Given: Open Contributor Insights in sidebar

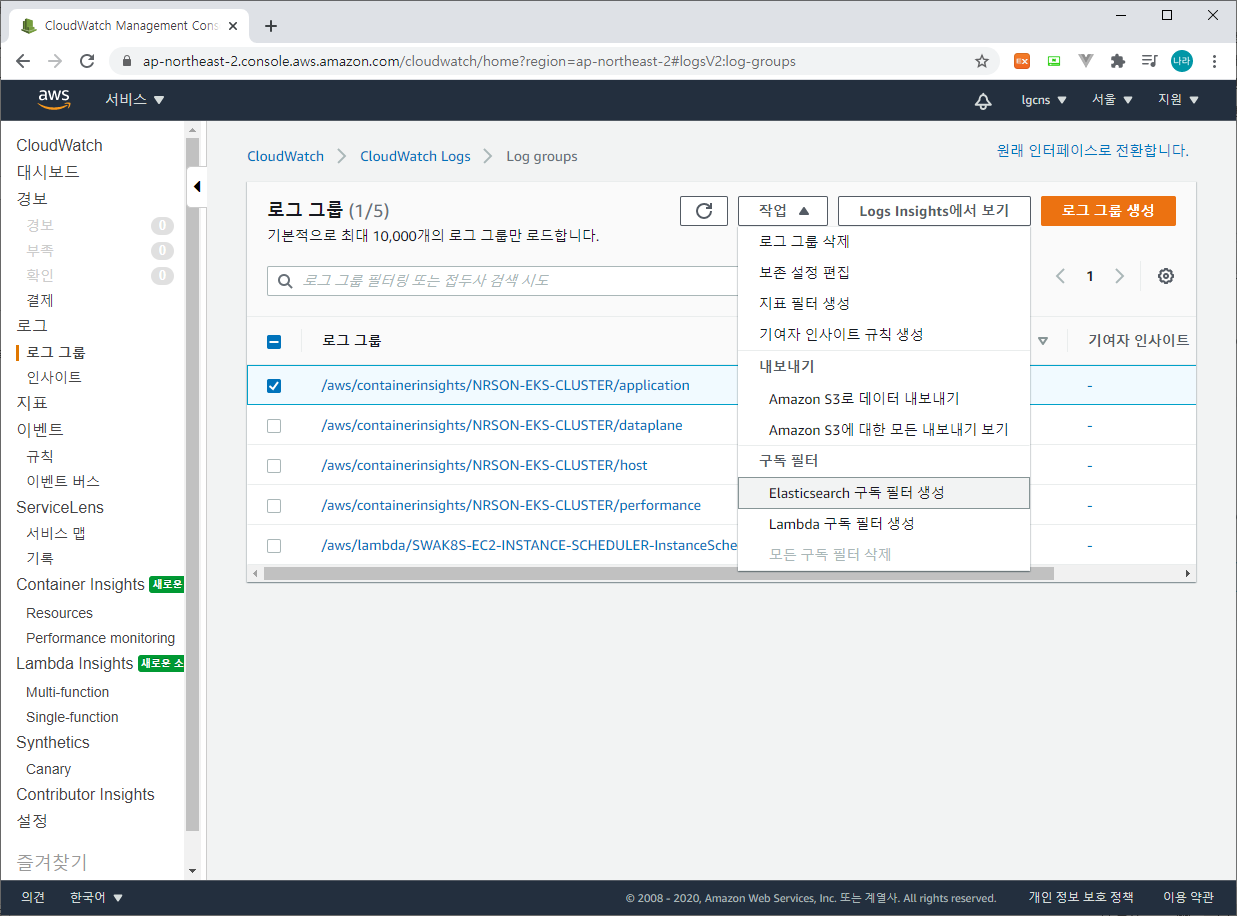Looking at the screenshot, I should click(x=85, y=794).
